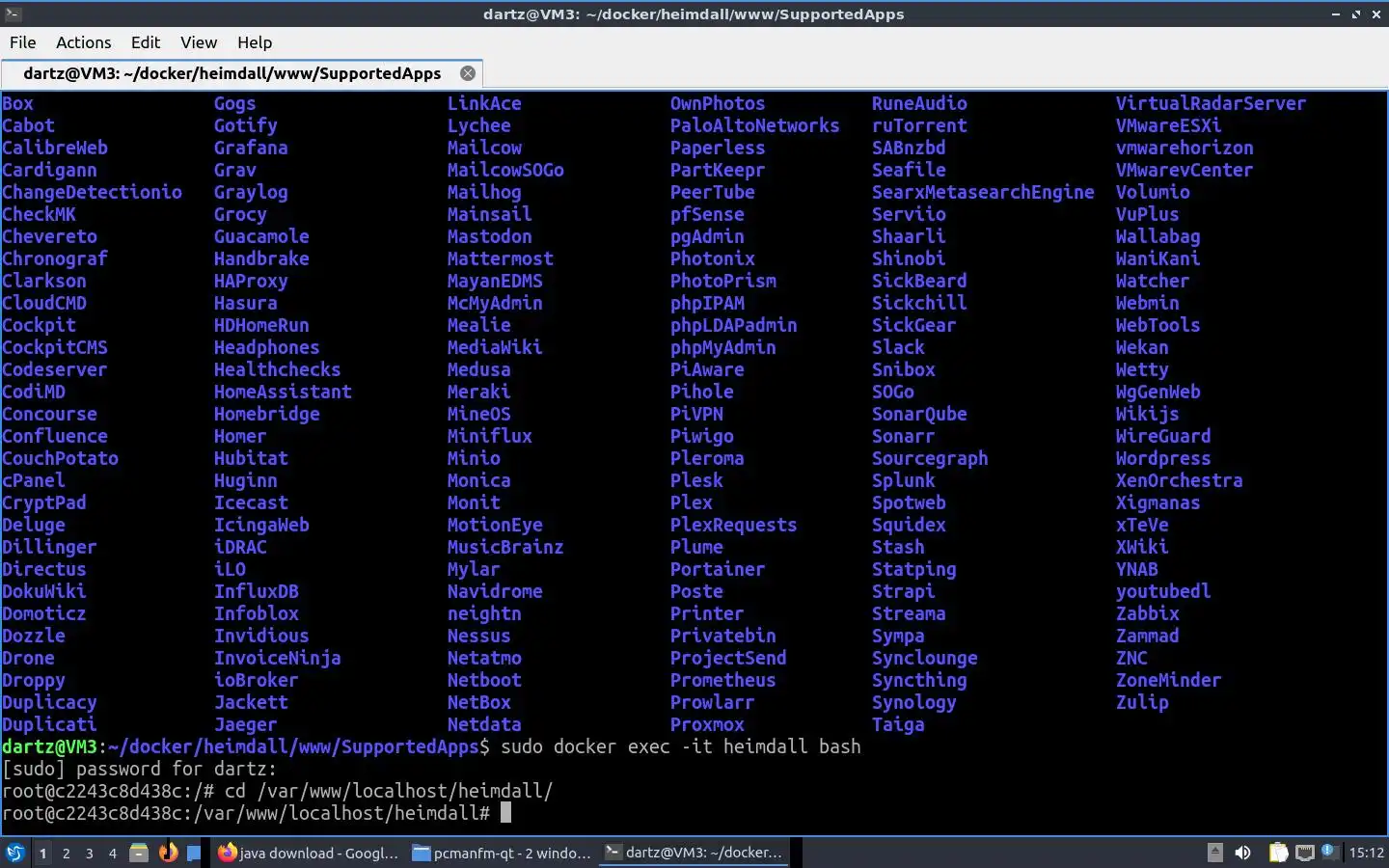The height and width of the screenshot is (868, 1389).
Task: Launch Firefox from the panel quick launcher
Action: (x=168, y=853)
